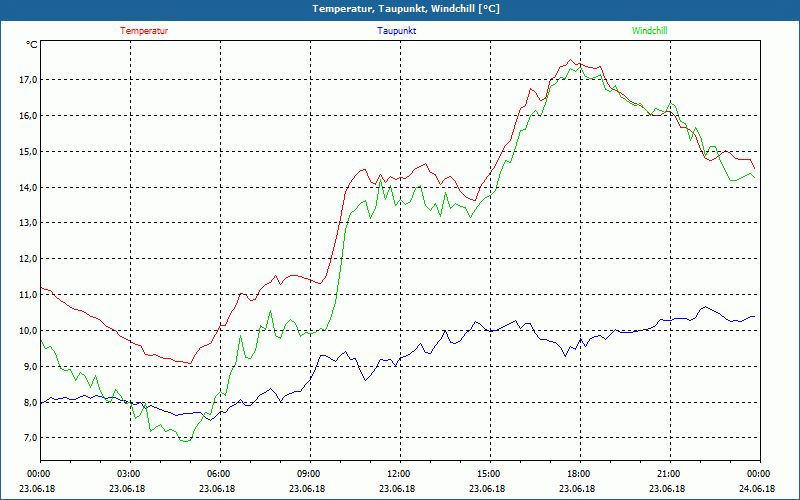Click the 15:00 time label
The height and width of the screenshot is (500, 800).
[x=490, y=474]
